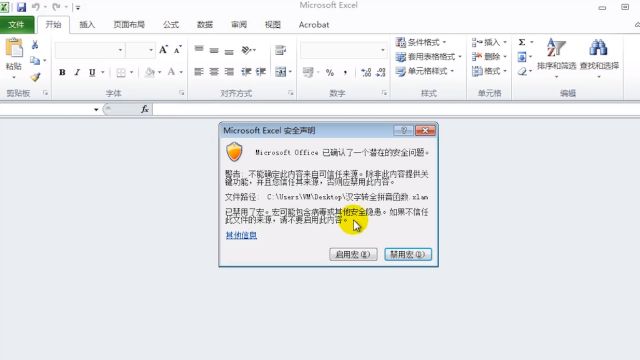Expand the Name Box dropdown arrow
This screenshot has height=360, width=640.
click(x=96, y=109)
